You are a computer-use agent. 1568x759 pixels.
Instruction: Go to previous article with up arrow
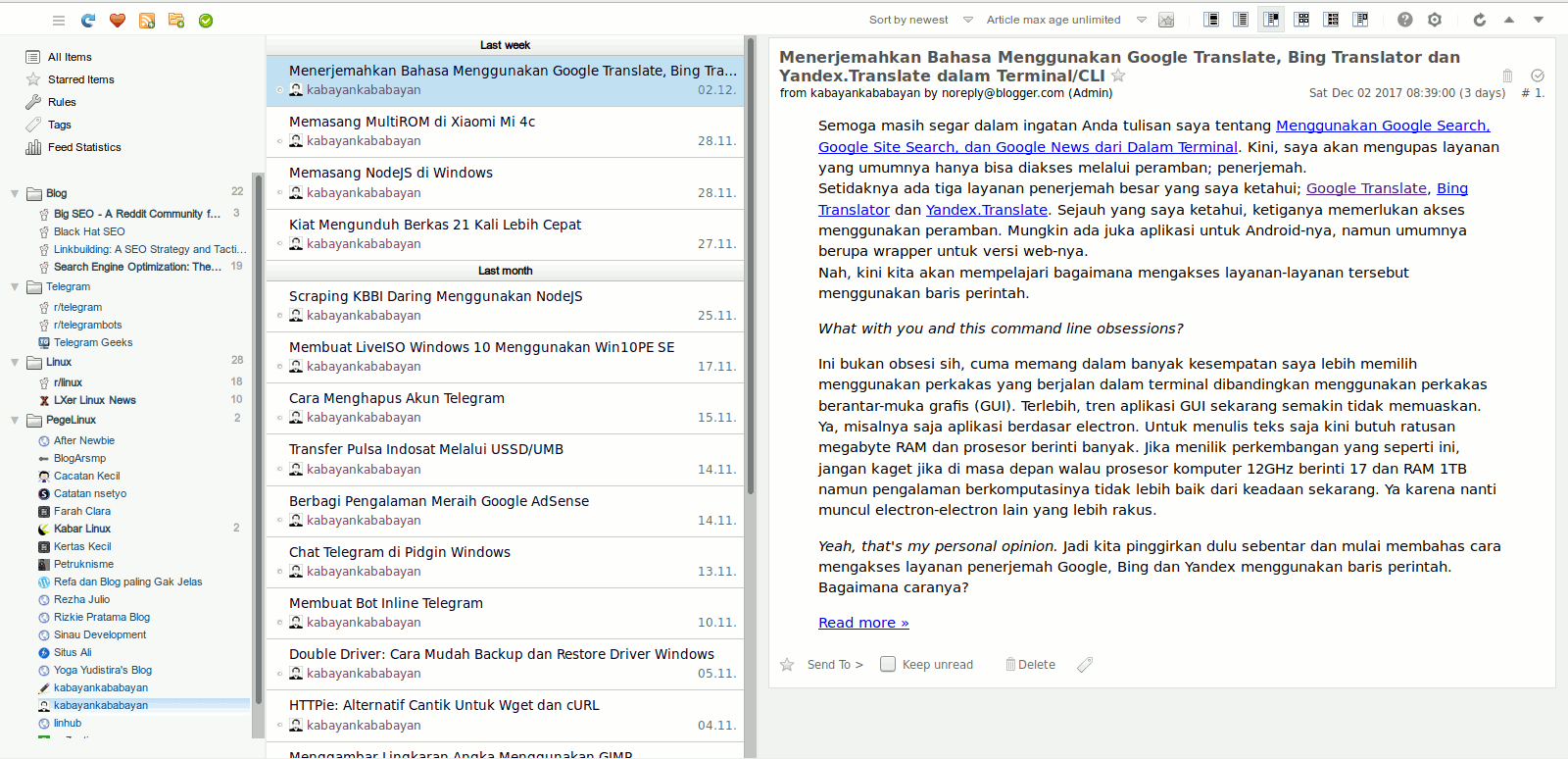coord(1509,20)
